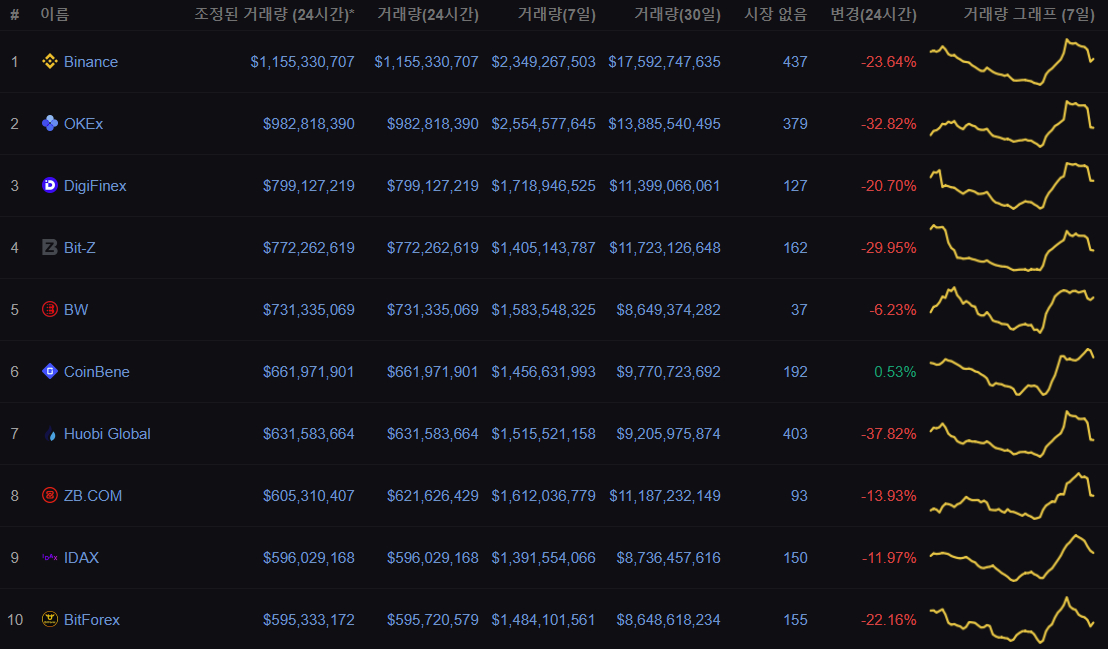This screenshot has height=649, width=1108.
Task: Click ZB.COM adjusted volume $605,310,407
Action: (x=309, y=496)
